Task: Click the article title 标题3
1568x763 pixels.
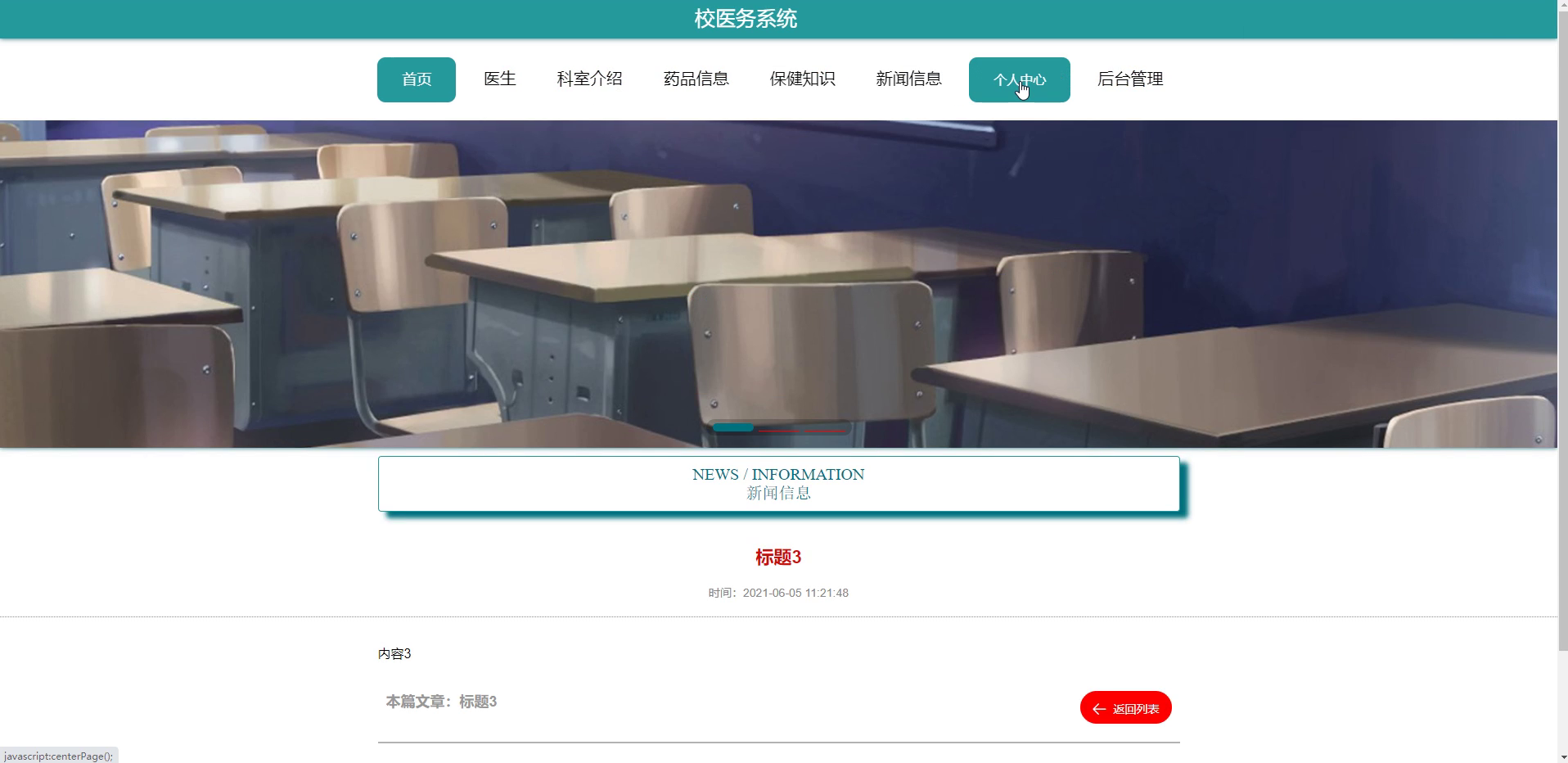Action: (778, 558)
